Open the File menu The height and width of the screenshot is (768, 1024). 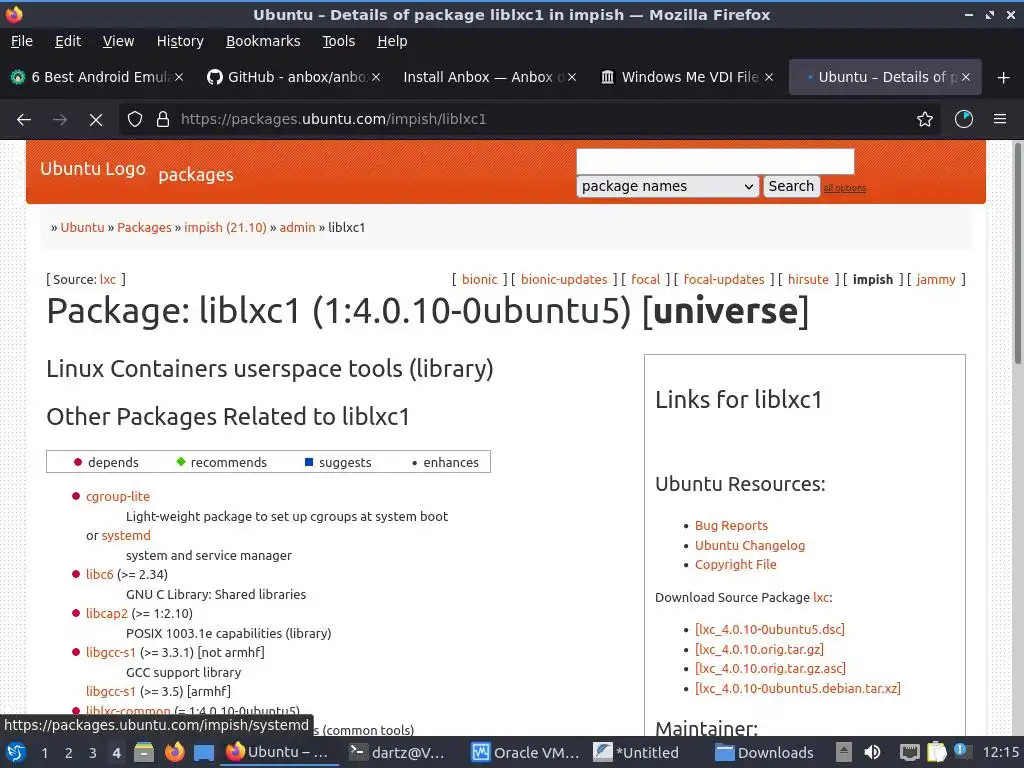click(x=22, y=41)
